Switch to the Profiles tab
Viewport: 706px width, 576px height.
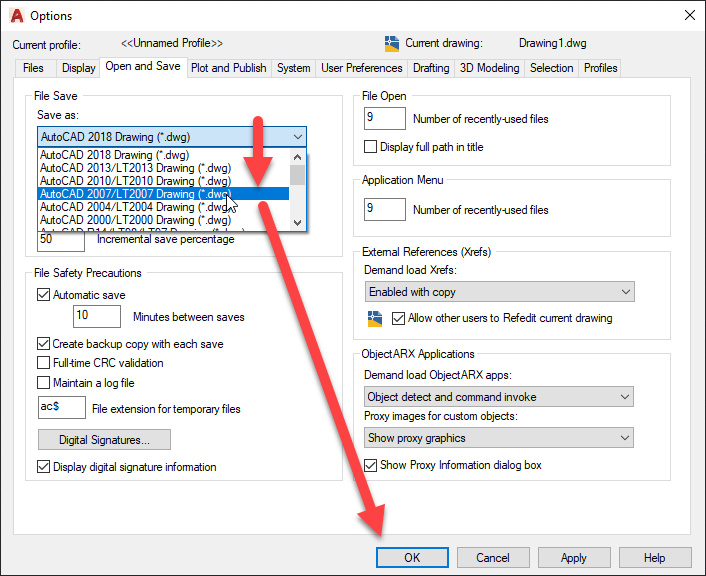pos(600,68)
